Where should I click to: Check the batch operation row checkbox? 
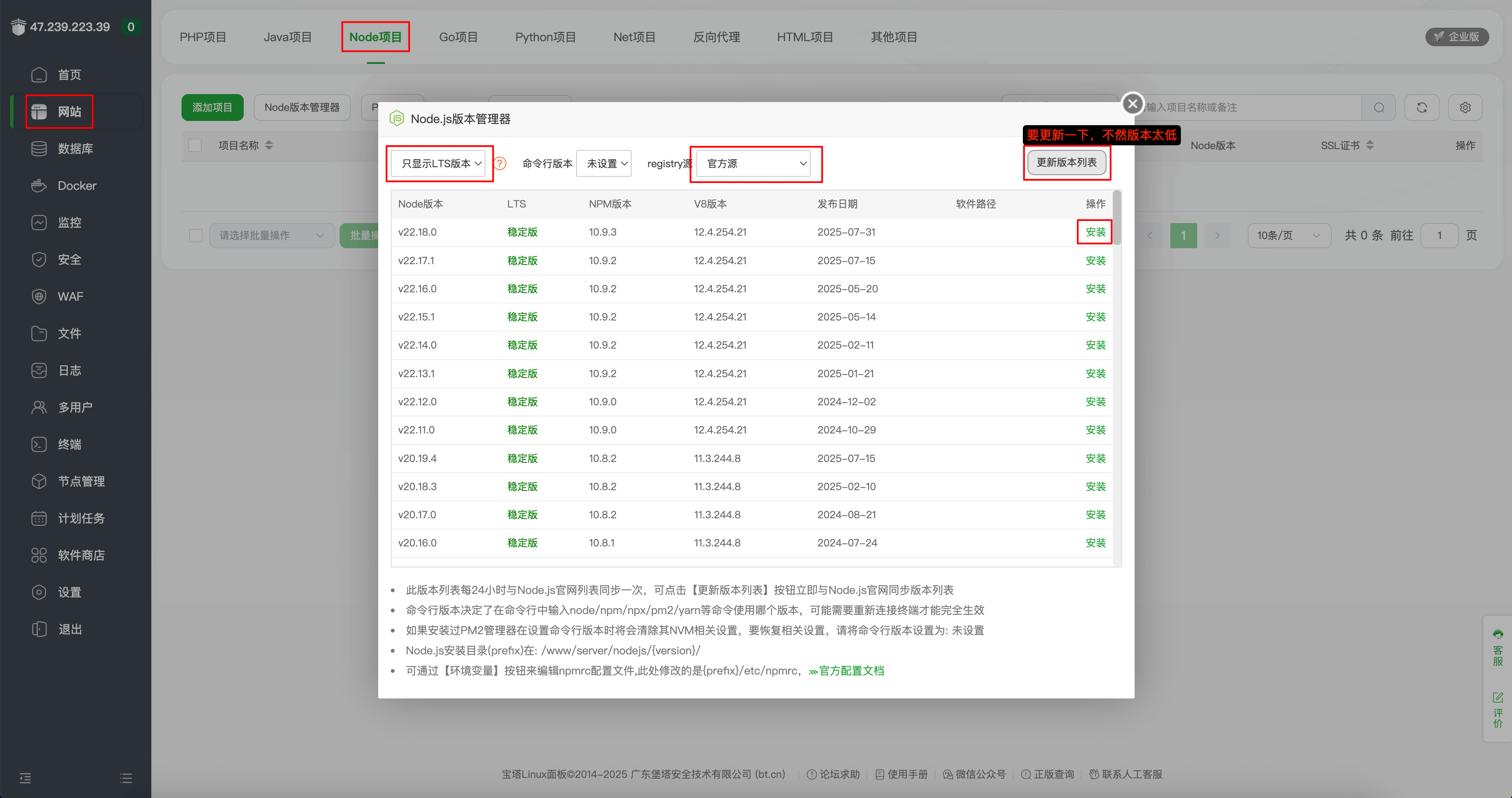pos(195,235)
